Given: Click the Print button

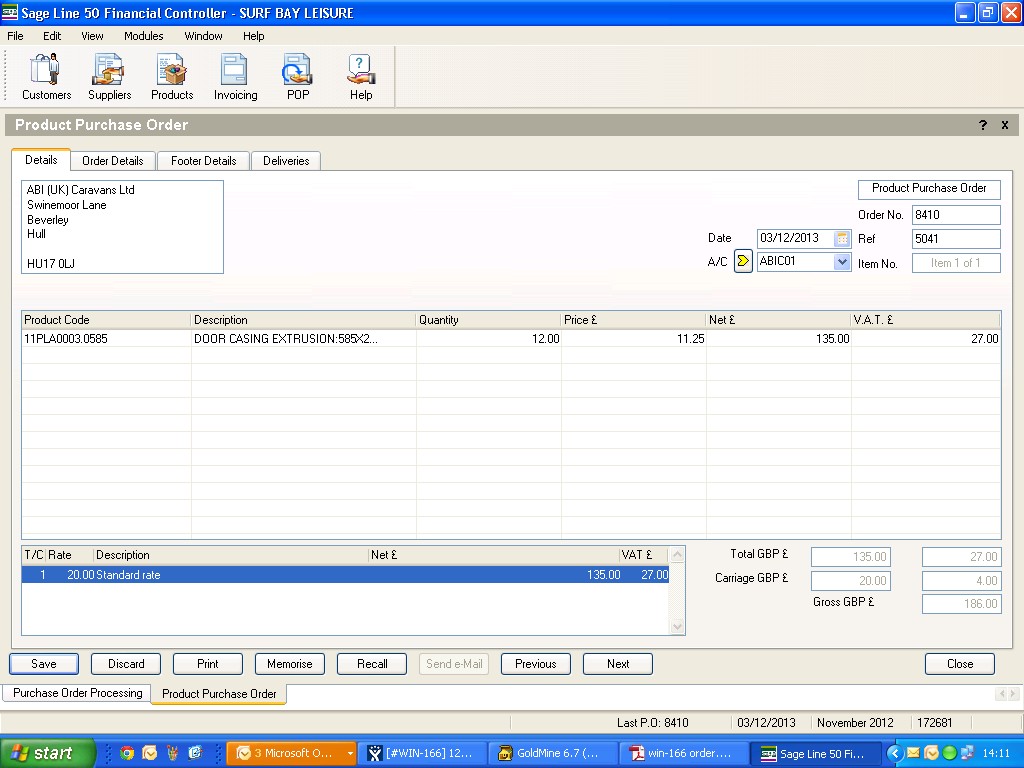Looking at the screenshot, I should pyautogui.click(x=208, y=664).
